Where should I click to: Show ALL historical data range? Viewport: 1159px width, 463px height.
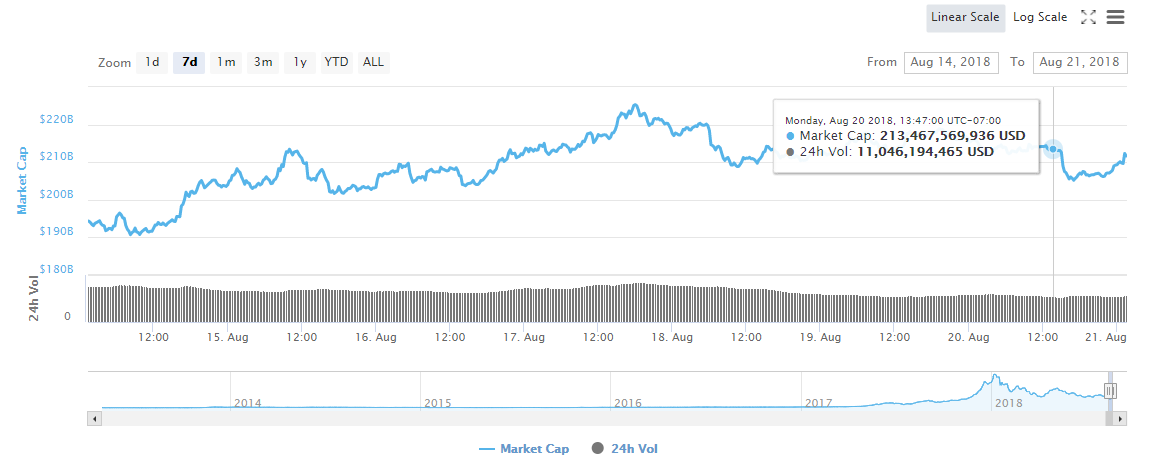tap(373, 63)
